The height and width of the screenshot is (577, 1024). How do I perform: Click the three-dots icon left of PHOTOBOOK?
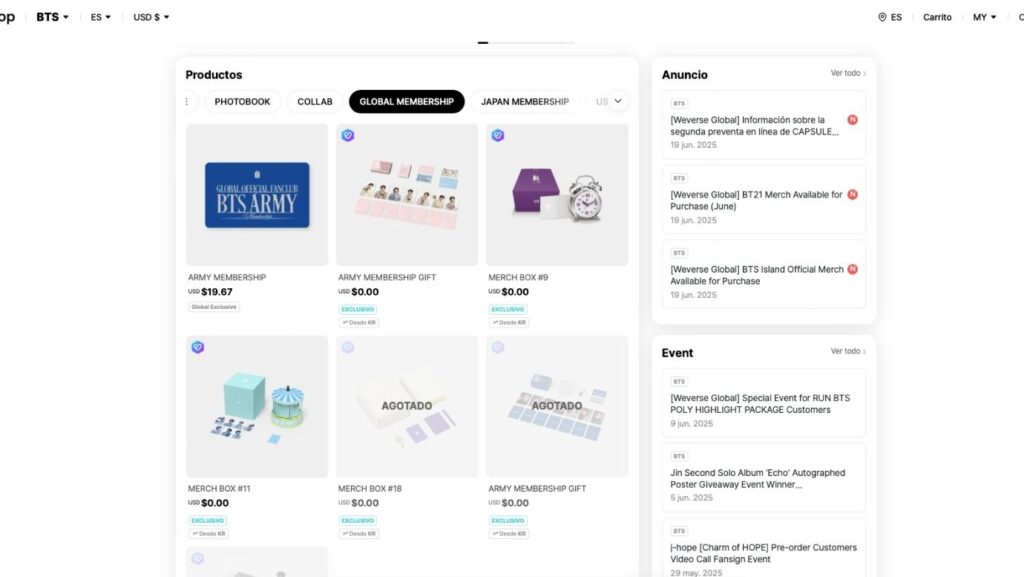187,101
